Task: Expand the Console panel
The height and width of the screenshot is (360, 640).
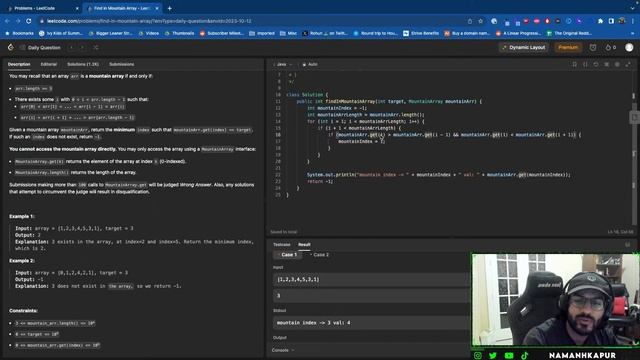Action: (x=282, y=350)
